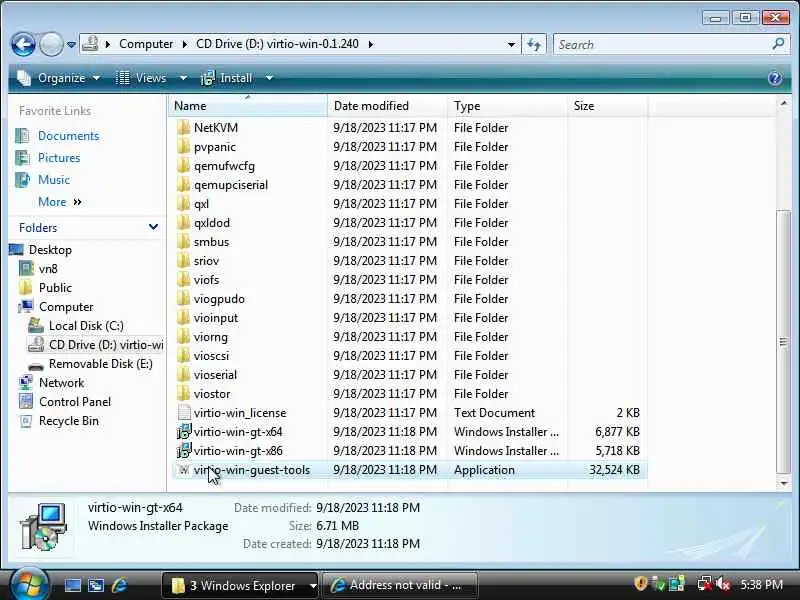Open Music favorite link
The width and height of the screenshot is (800, 600).
(x=54, y=180)
